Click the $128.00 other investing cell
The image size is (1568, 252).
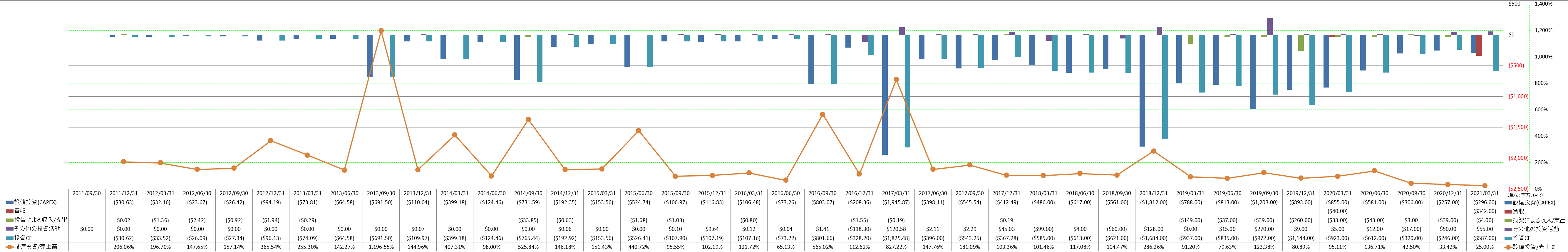(1153, 229)
